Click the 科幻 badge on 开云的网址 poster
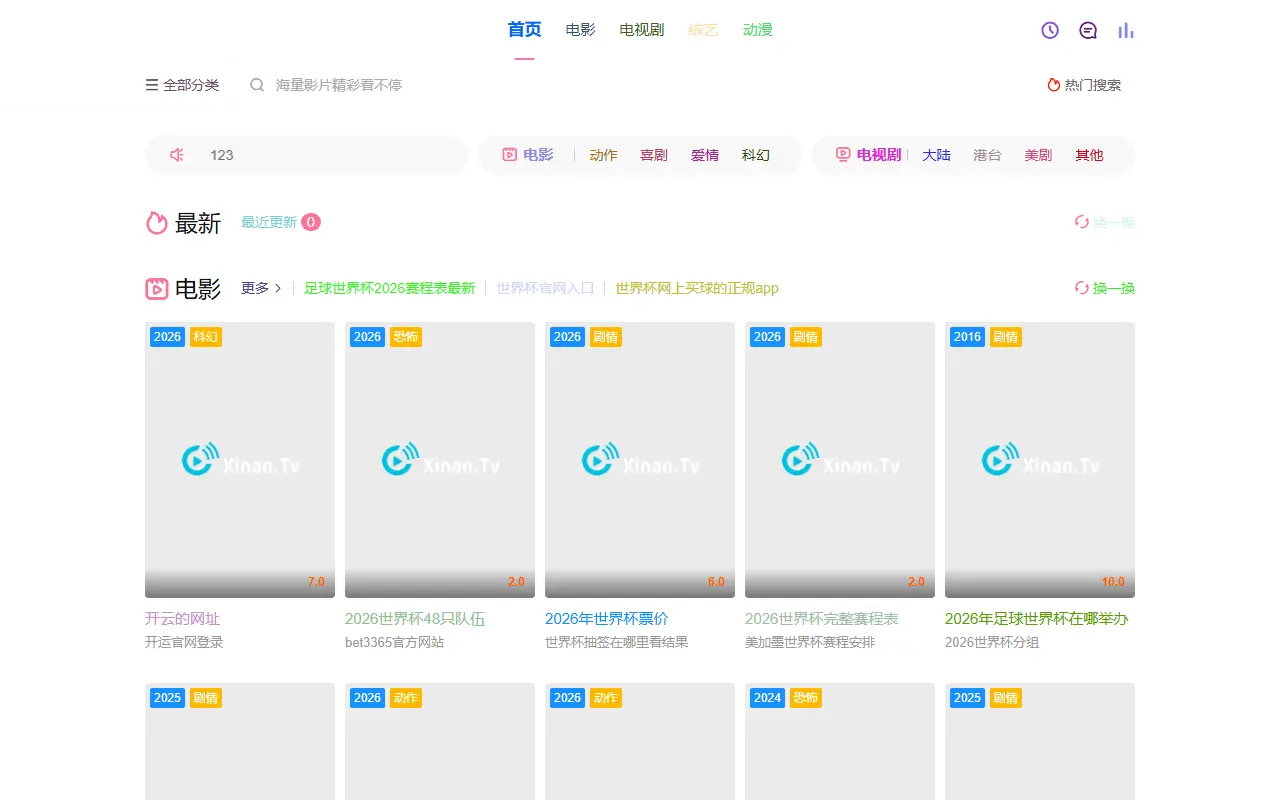Image resolution: width=1280 pixels, height=800 pixels. (206, 337)
